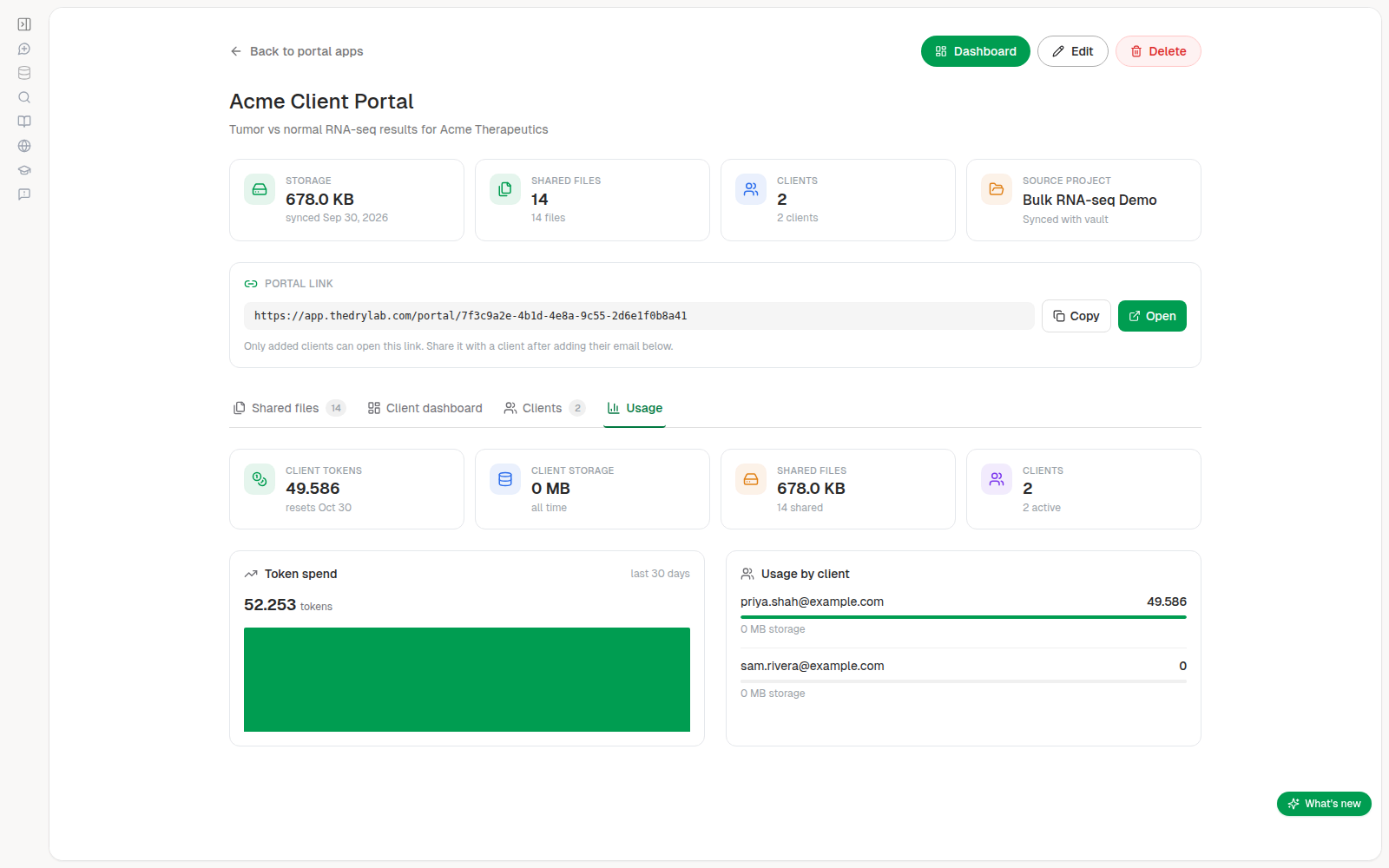Click the lower Clients card purple icon
The width and height of the screenshot is (1389, 868).
[997, 479]
